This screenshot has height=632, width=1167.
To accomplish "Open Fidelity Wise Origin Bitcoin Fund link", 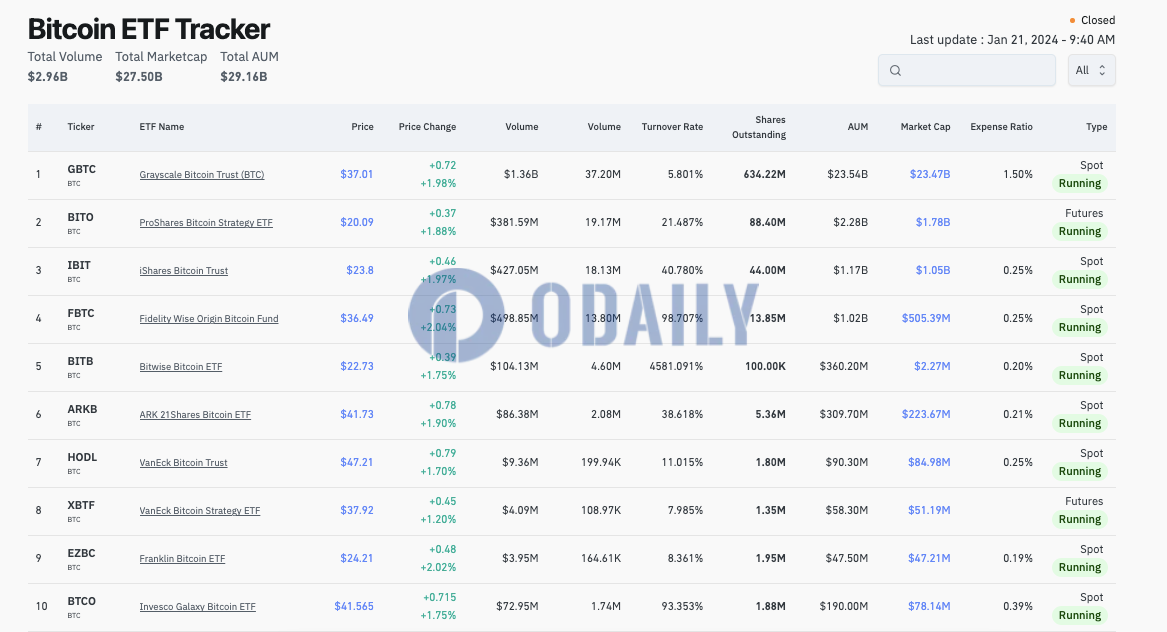I will pos(209,319).
